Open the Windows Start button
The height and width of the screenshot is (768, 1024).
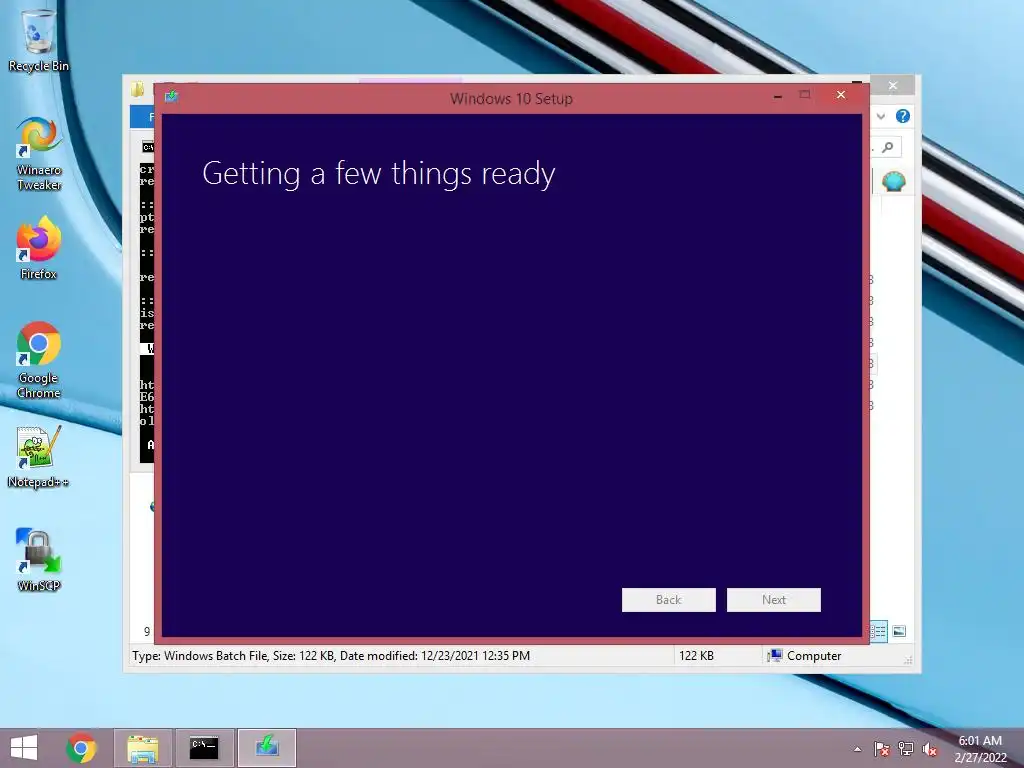click(x=24, y=748)
